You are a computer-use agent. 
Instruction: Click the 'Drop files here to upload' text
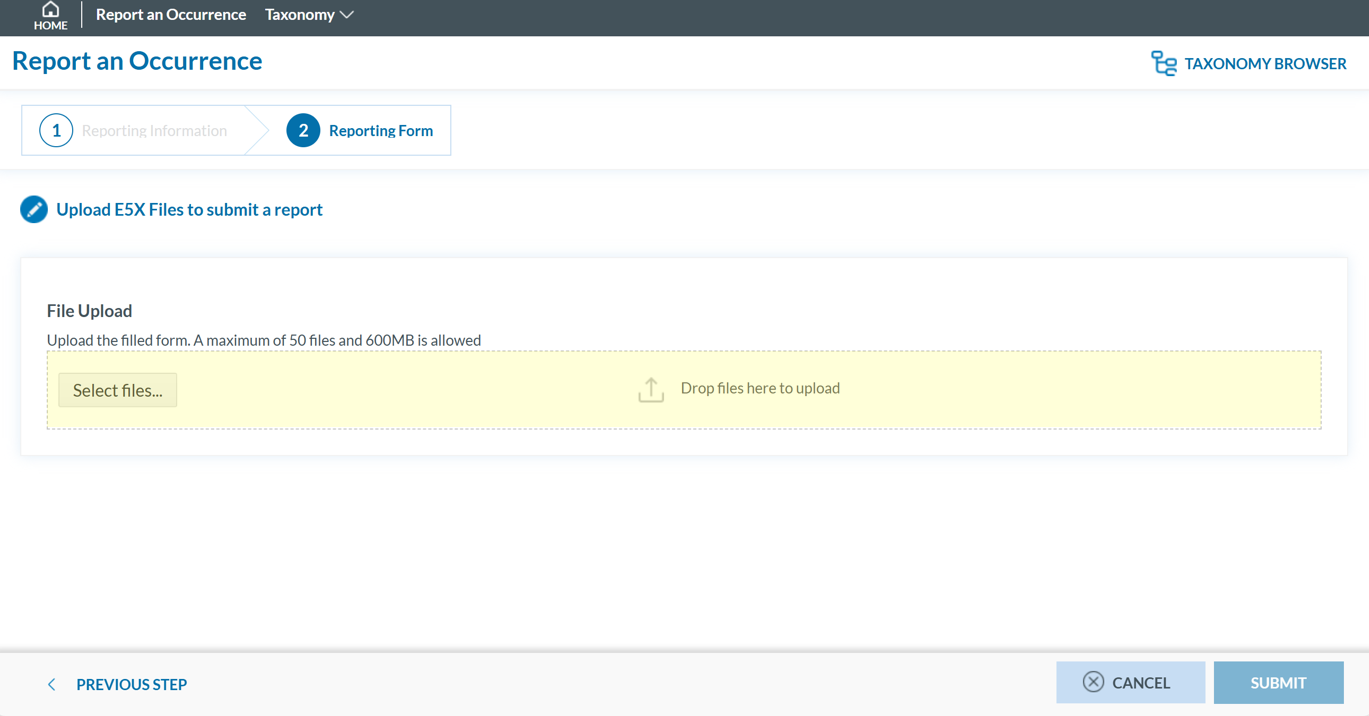point(760,389)
